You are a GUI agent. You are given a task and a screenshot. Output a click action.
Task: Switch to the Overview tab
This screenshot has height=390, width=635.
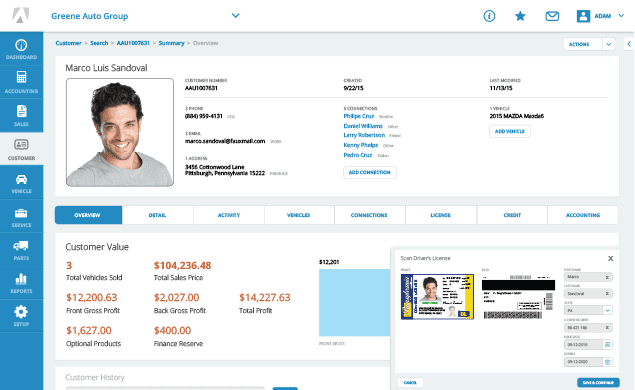pyautogui.click(x=88, y=215)
